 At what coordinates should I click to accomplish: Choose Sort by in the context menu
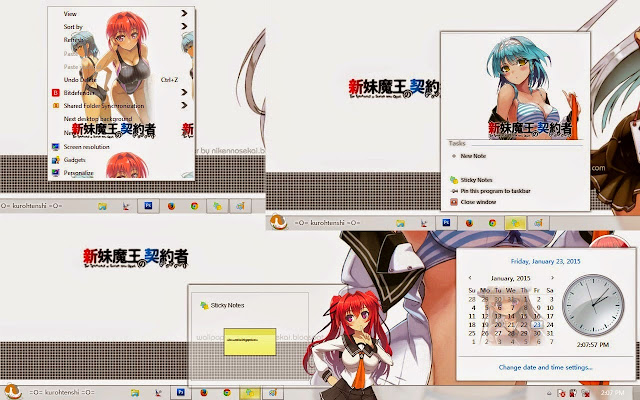pyautogui.click(x=73, y=27)
